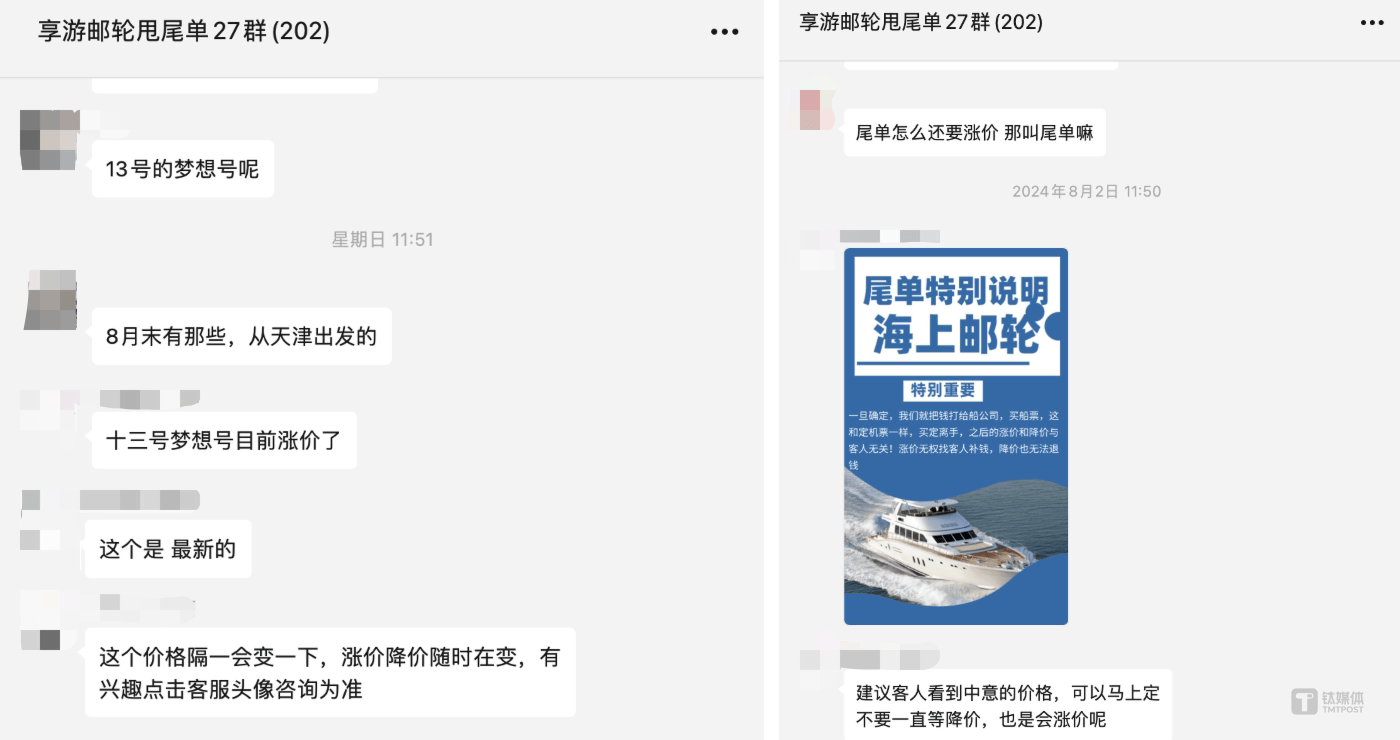Click avatar of the cruise poster sender
Viewport: 1400px width, 740px height.
(817, 250)
